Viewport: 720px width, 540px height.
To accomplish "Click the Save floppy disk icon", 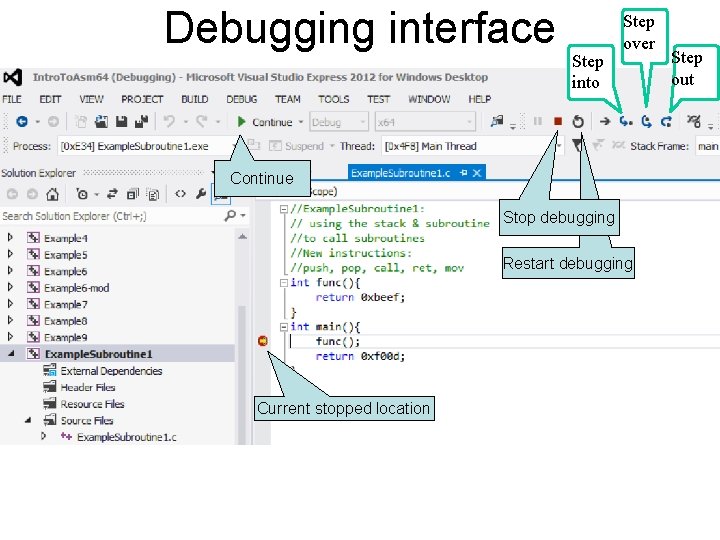I will click(x=121, y=122).
